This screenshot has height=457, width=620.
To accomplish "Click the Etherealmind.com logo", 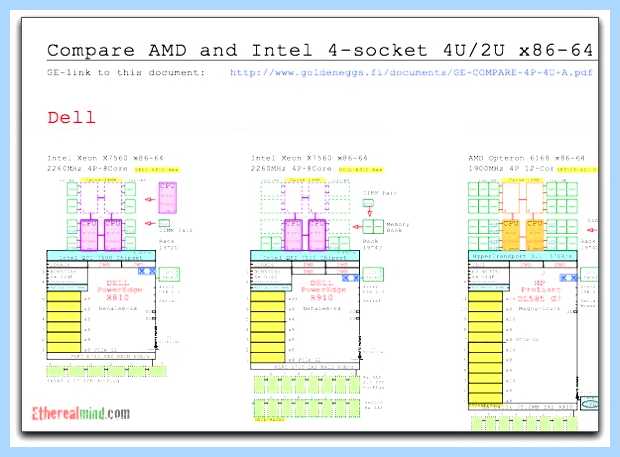I will click(x=81, y=413).
